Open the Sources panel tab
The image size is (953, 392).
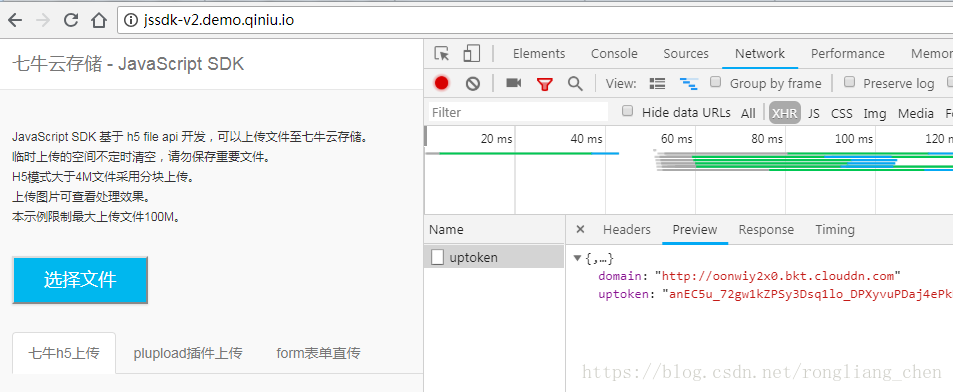[686, 53]
